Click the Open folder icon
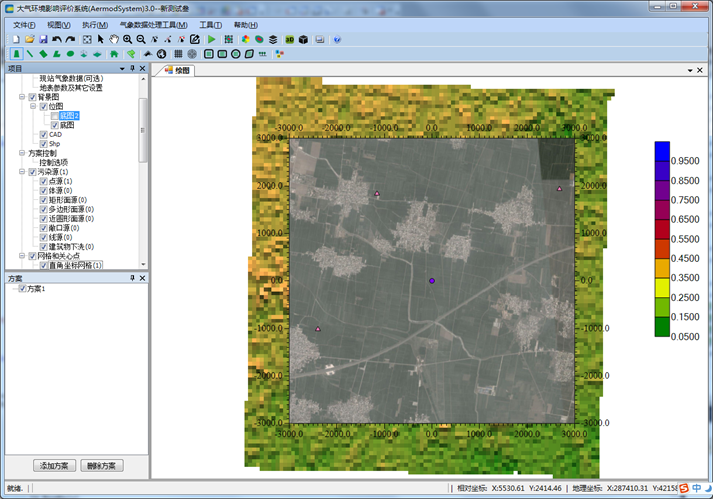 coord(31,40)
